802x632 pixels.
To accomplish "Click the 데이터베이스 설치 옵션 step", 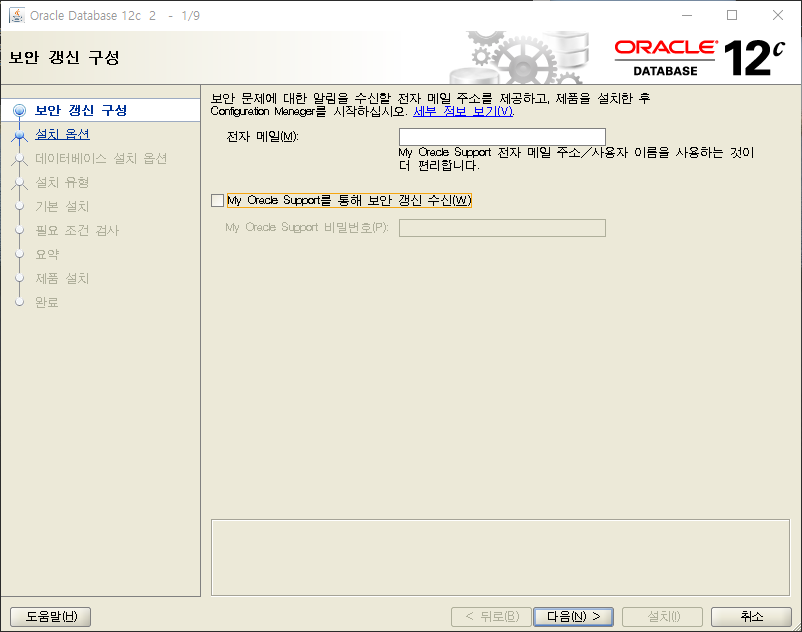I will [101, 159].
